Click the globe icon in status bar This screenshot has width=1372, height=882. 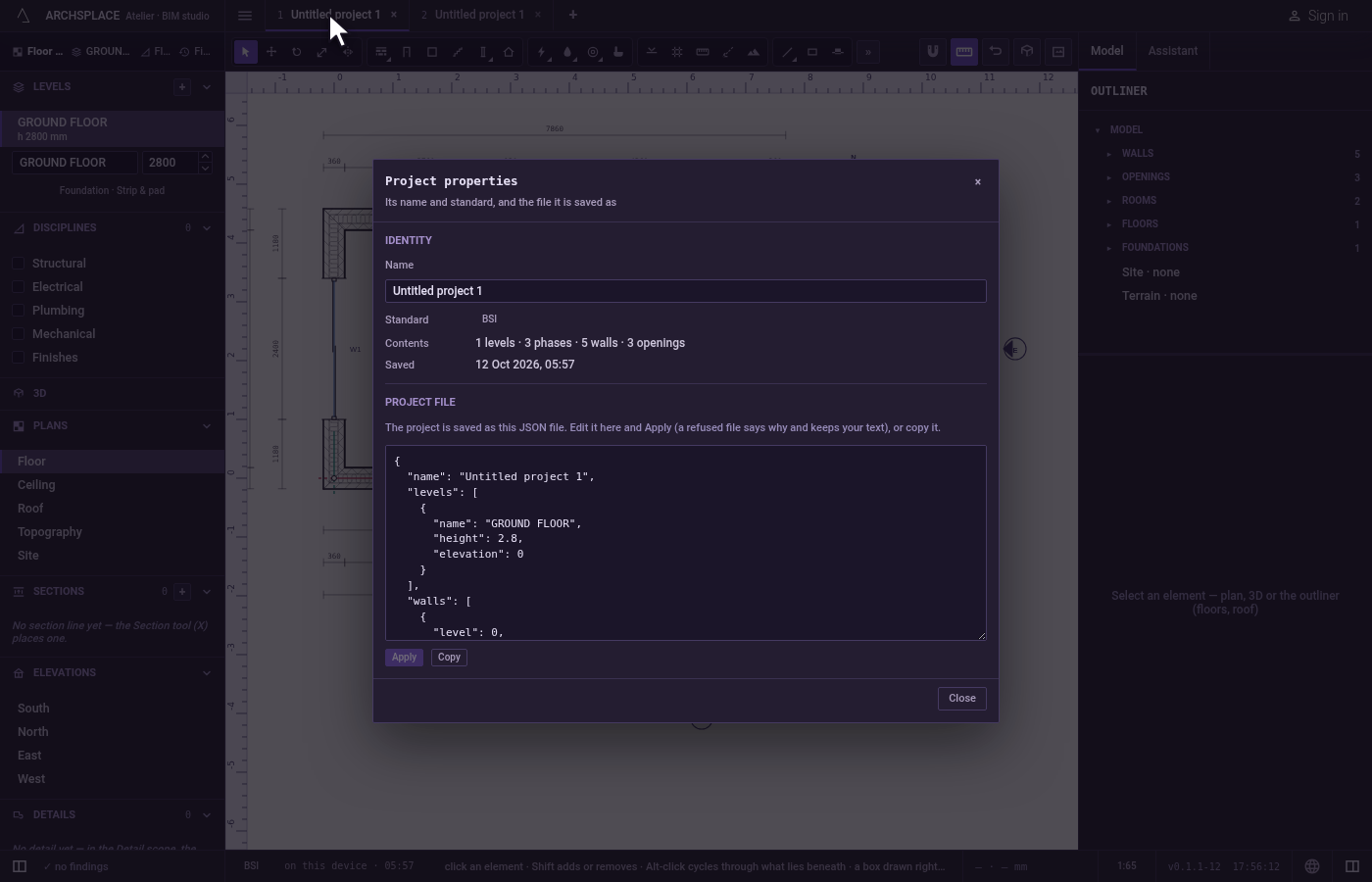(x=1312, y=866)
